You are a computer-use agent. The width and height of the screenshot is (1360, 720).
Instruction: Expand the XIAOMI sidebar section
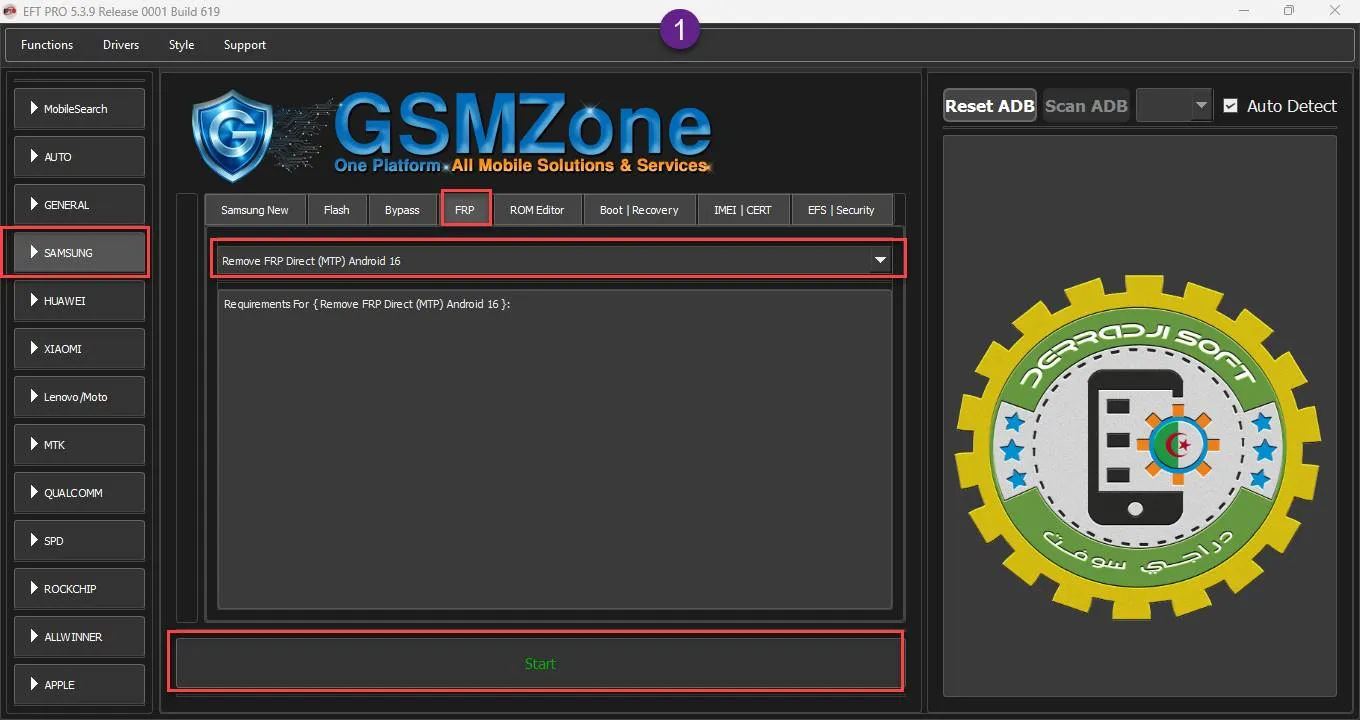pos(79,349)
